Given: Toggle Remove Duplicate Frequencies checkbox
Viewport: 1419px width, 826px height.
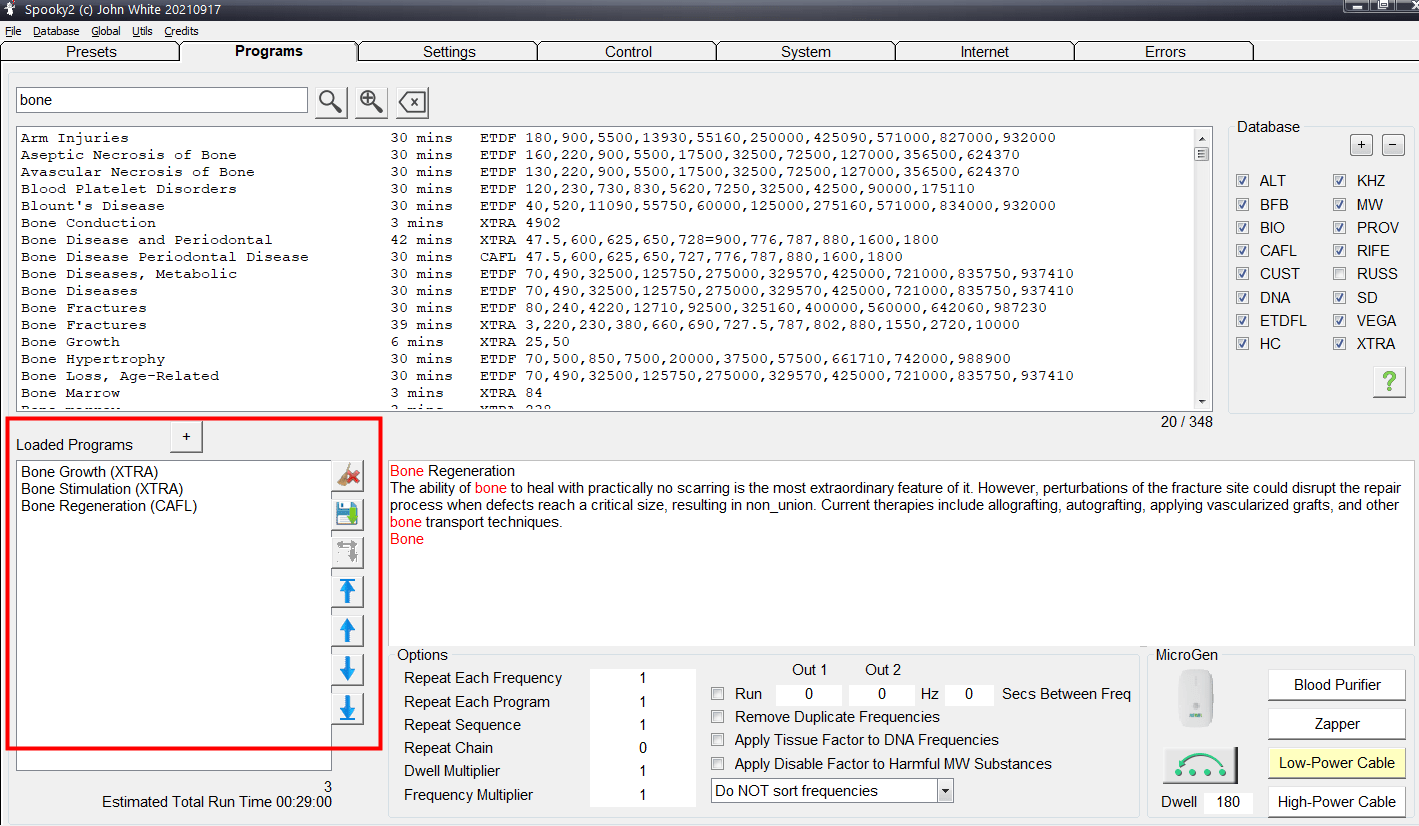Looking at the screenshot, I should 717,717.
